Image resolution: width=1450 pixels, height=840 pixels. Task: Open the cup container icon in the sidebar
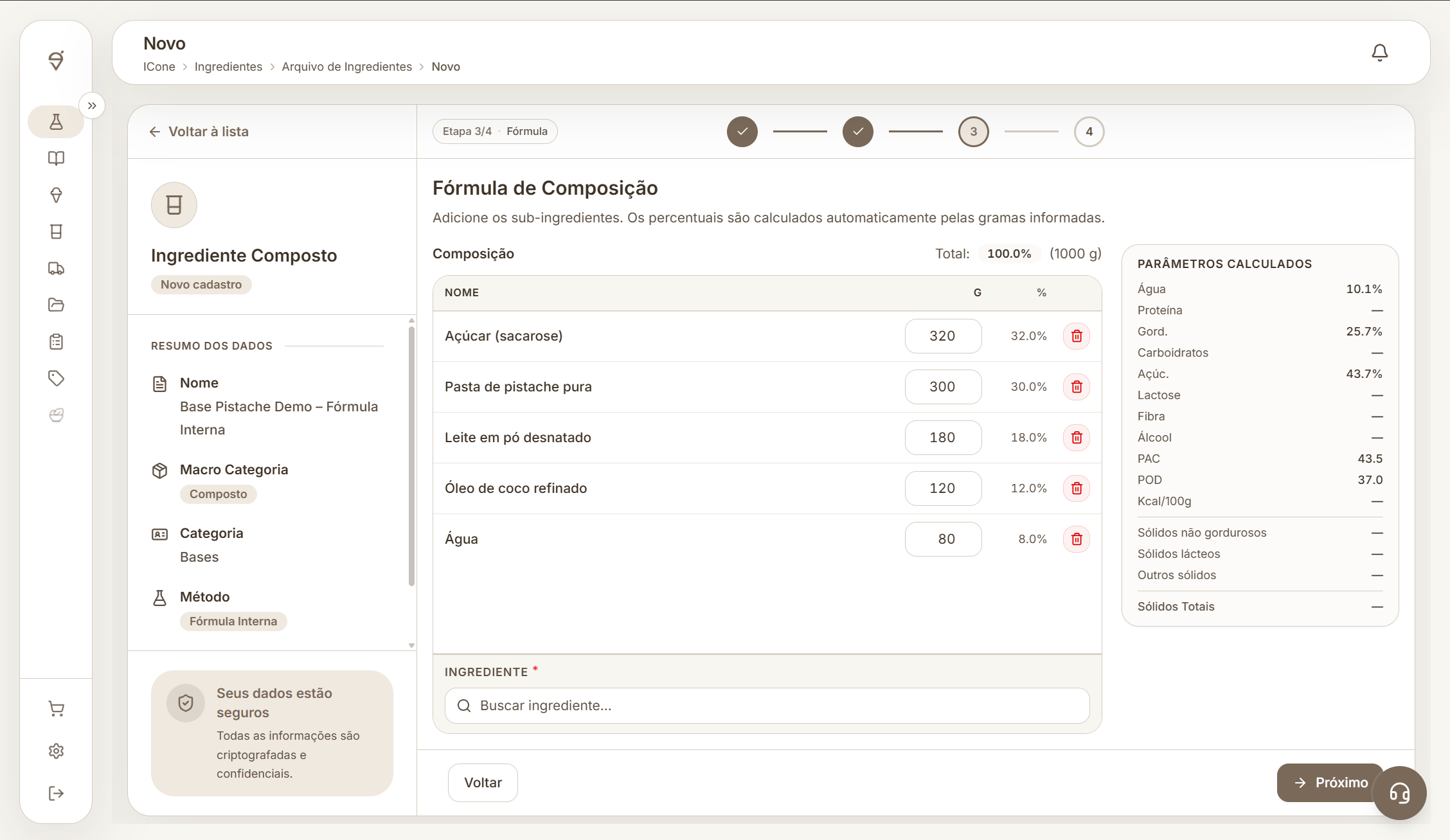pos(56,231)
